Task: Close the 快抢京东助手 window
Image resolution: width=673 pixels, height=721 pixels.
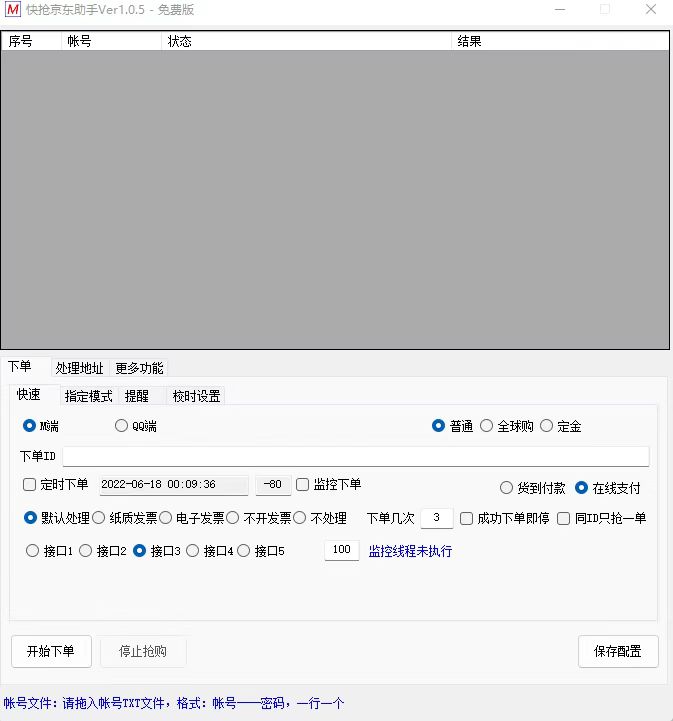Action: pyautogui.click(x=651, y=9)
